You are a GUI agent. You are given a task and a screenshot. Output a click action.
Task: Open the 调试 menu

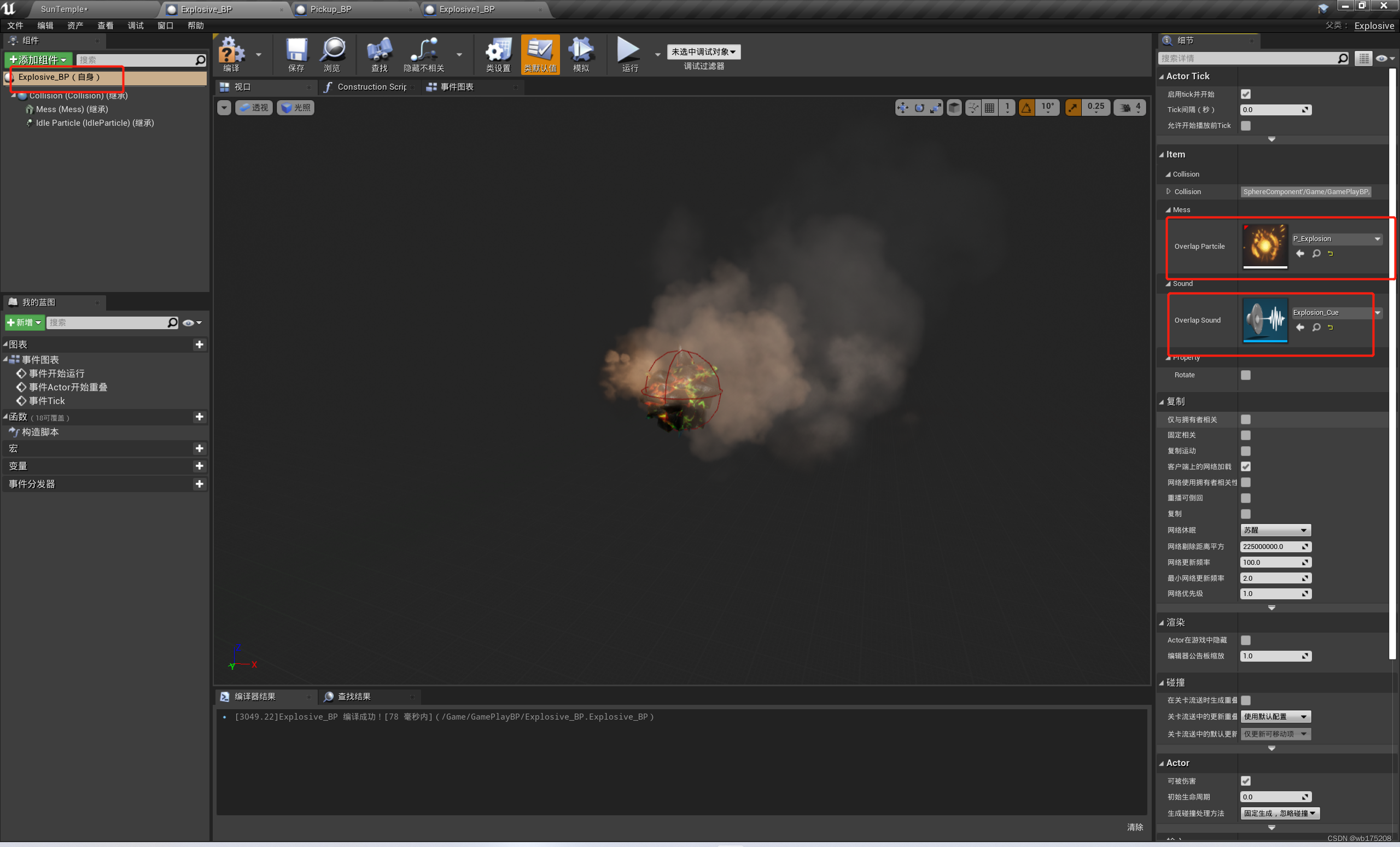tap(135, 26)
